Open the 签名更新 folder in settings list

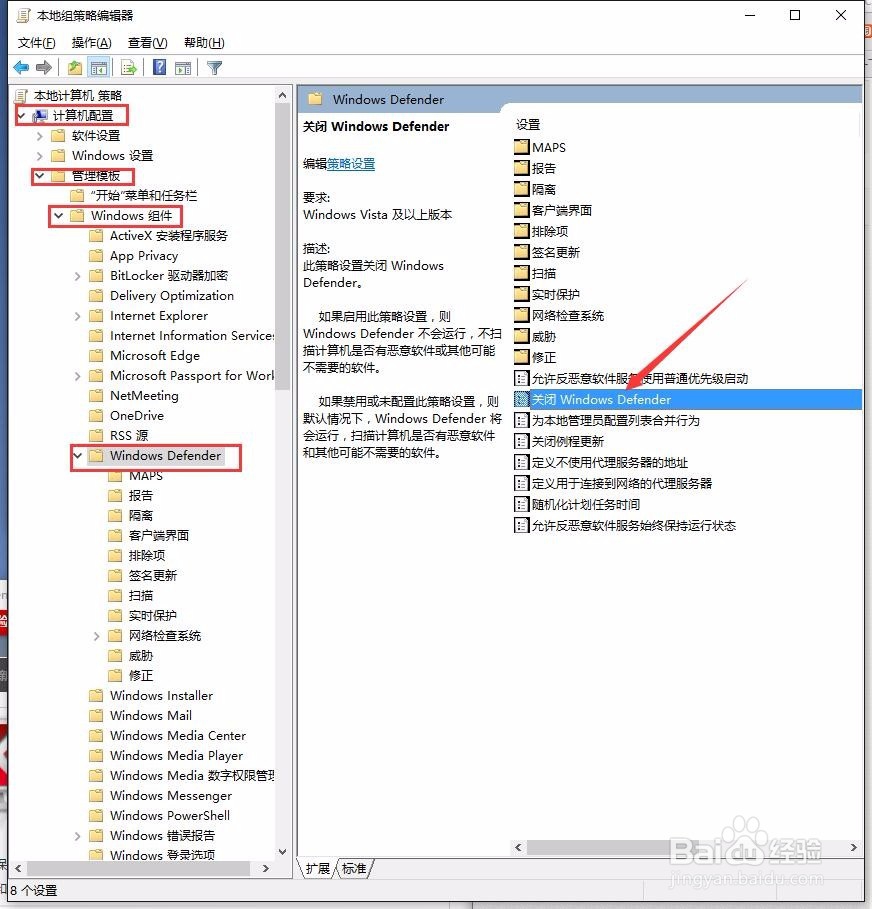pos(547,252)
